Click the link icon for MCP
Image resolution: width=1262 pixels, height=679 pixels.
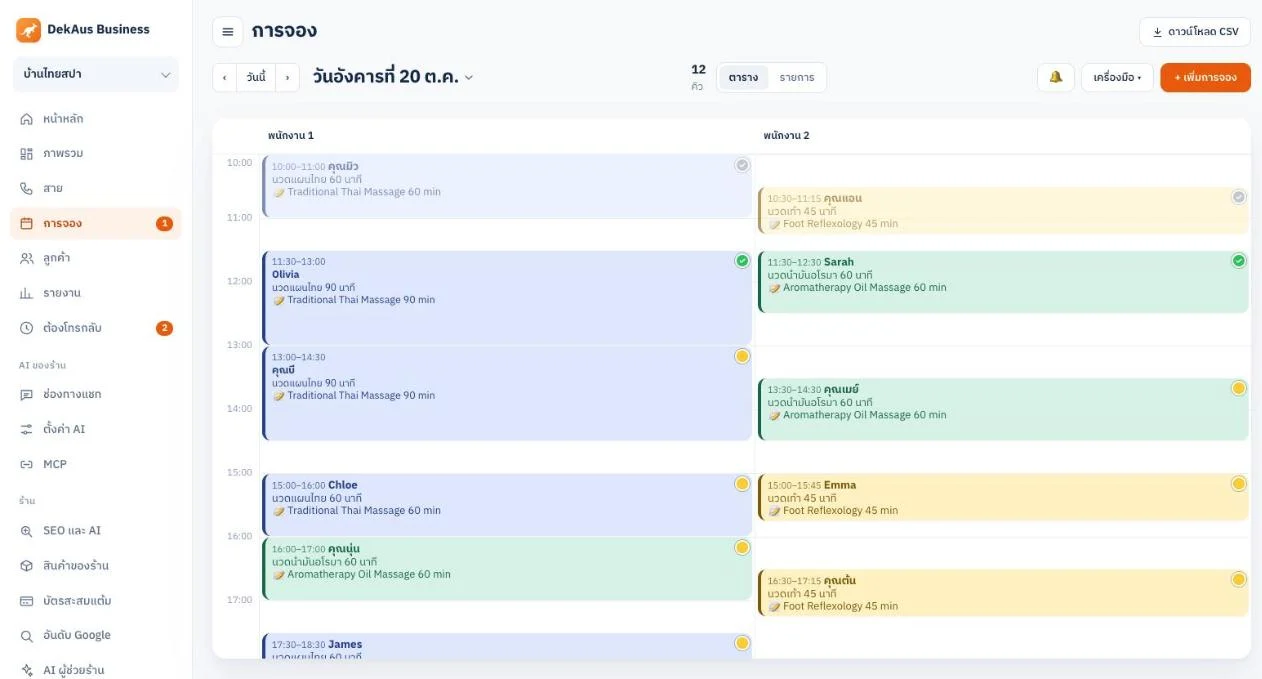coord(27,464)
